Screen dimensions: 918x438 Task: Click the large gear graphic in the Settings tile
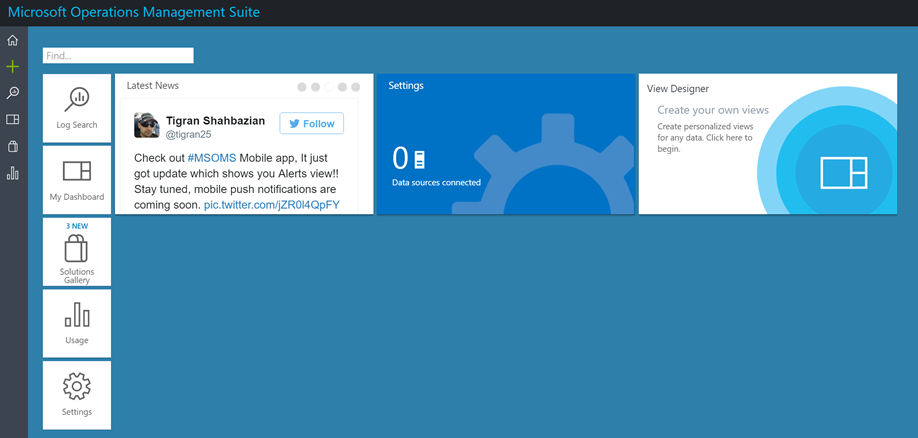[544, 165]
